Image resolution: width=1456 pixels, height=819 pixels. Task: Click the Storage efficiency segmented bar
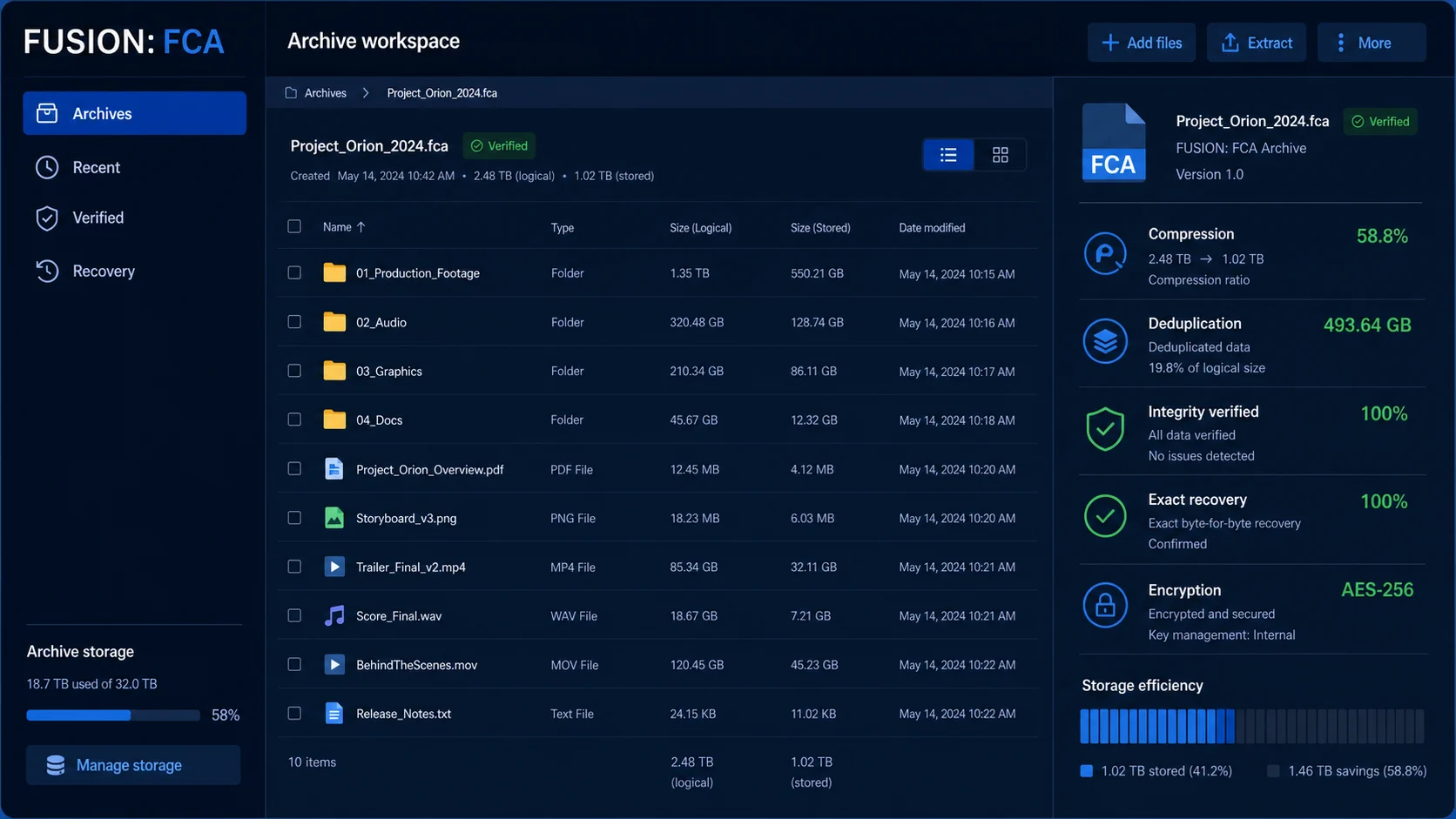1252,726
